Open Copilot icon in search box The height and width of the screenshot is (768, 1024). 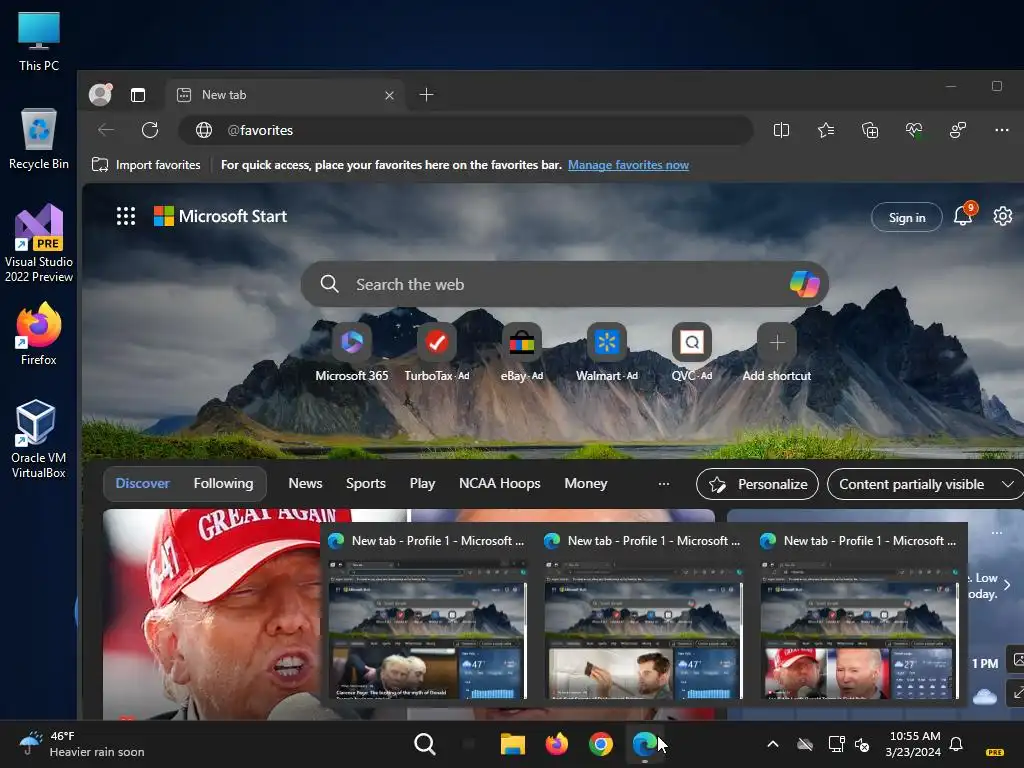click(805, 284)
